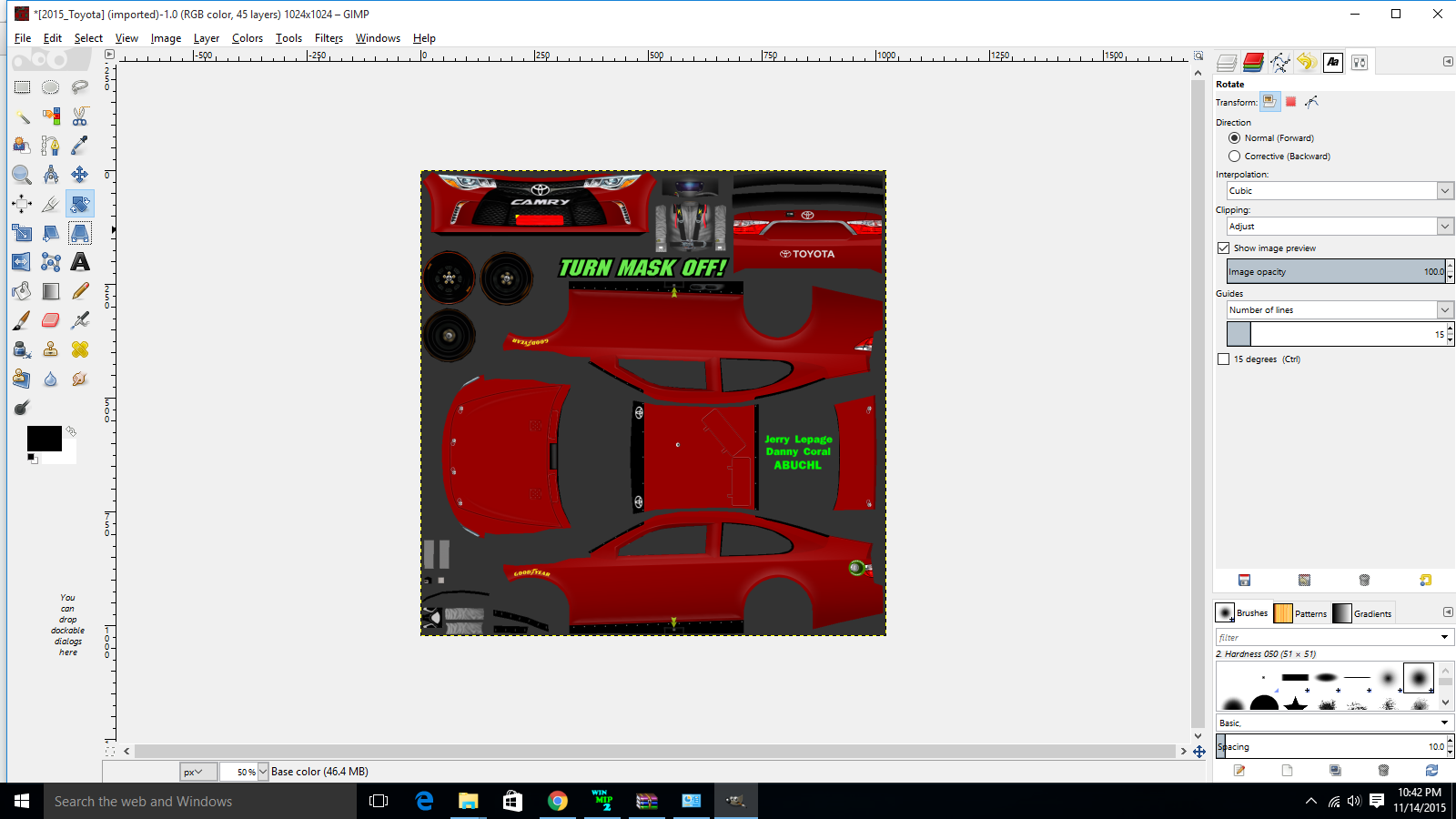Viewport: 1456px width, 819px height.
Task: Open Brushes dock tab configuration menu
Action: tap(1448, 612)
